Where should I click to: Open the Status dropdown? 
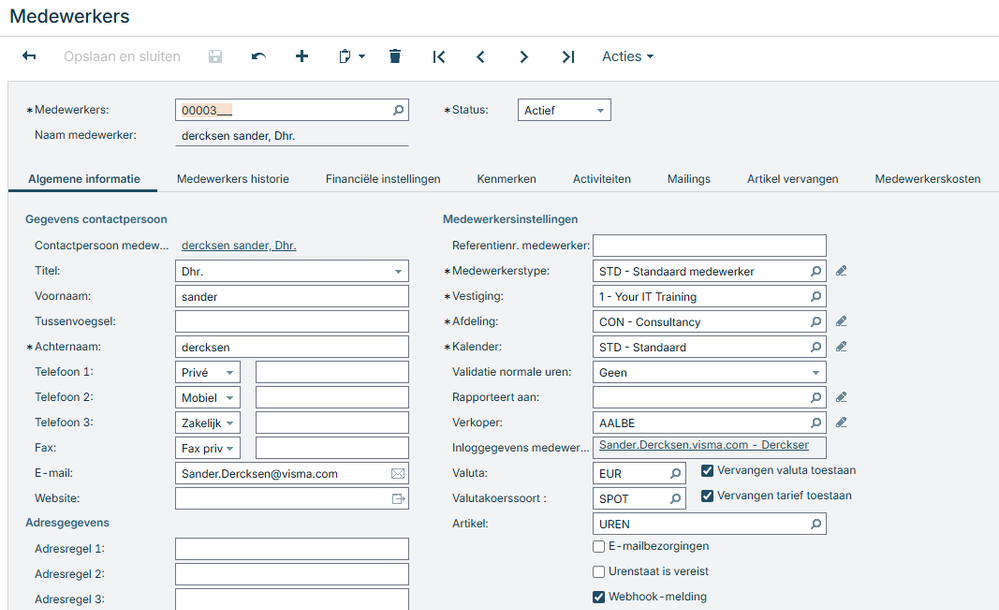564,110
